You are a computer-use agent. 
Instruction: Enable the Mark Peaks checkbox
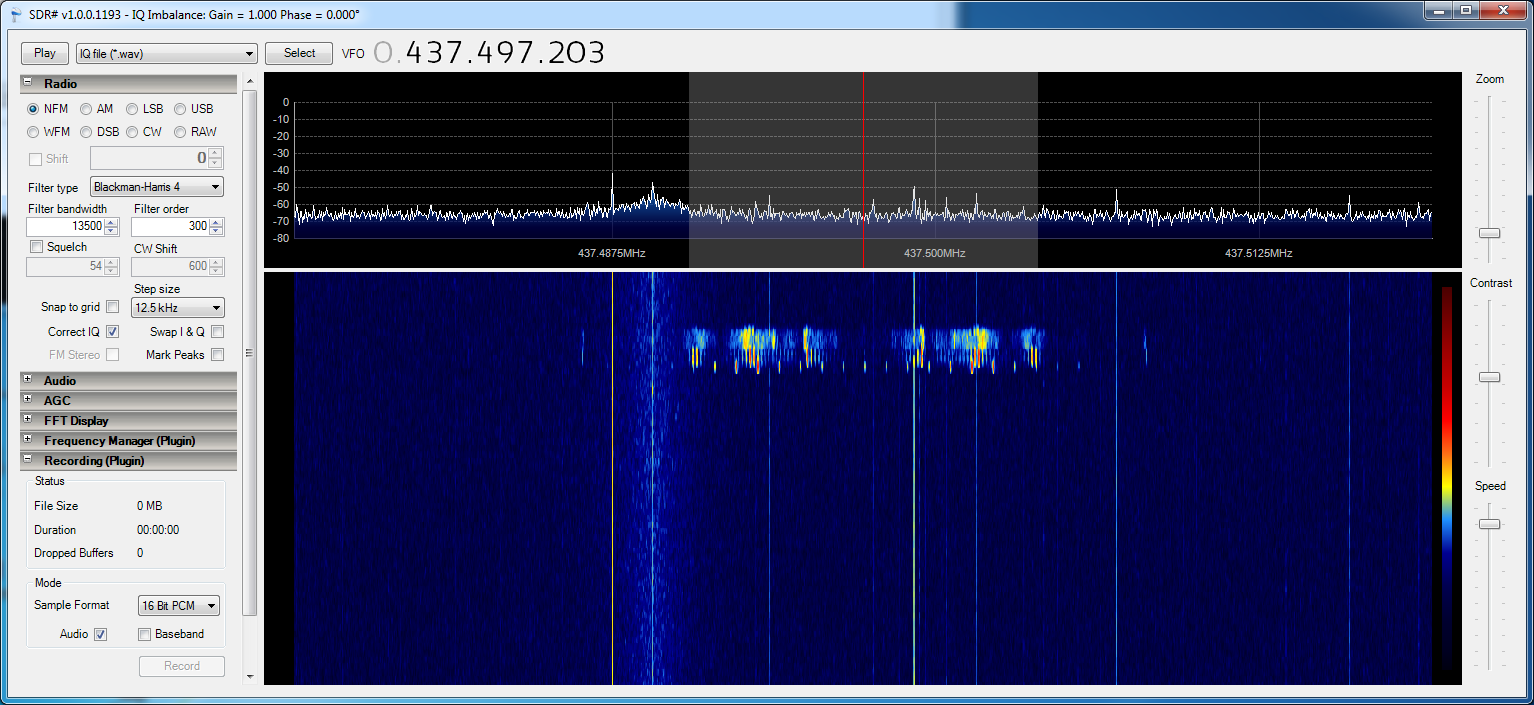pyautogui.click(x=217, y=354)
